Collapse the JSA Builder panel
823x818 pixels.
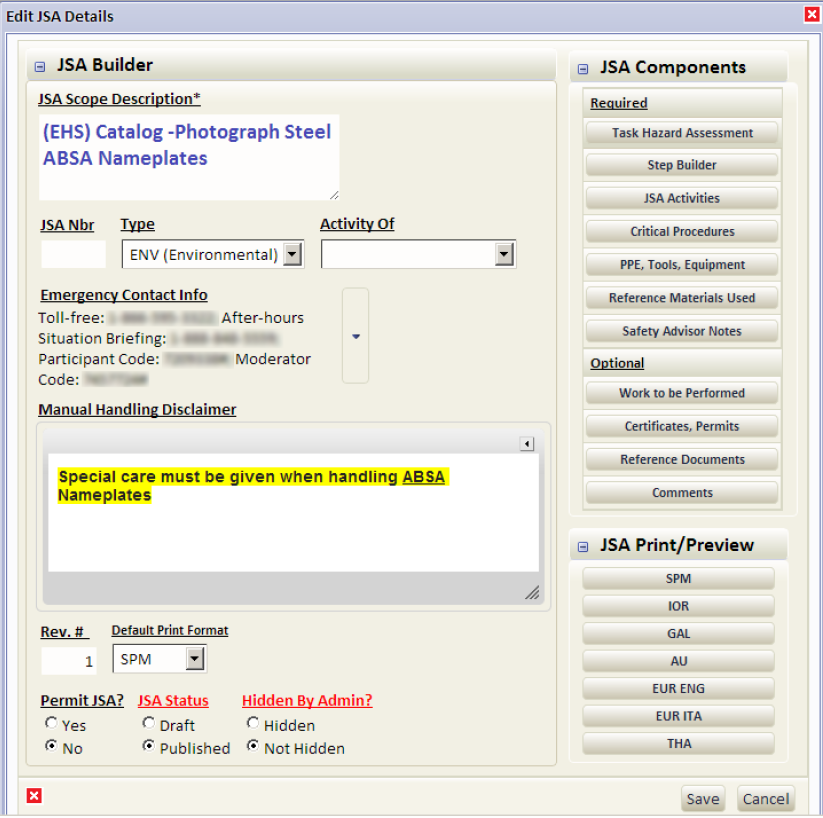(x=40, y=67)
